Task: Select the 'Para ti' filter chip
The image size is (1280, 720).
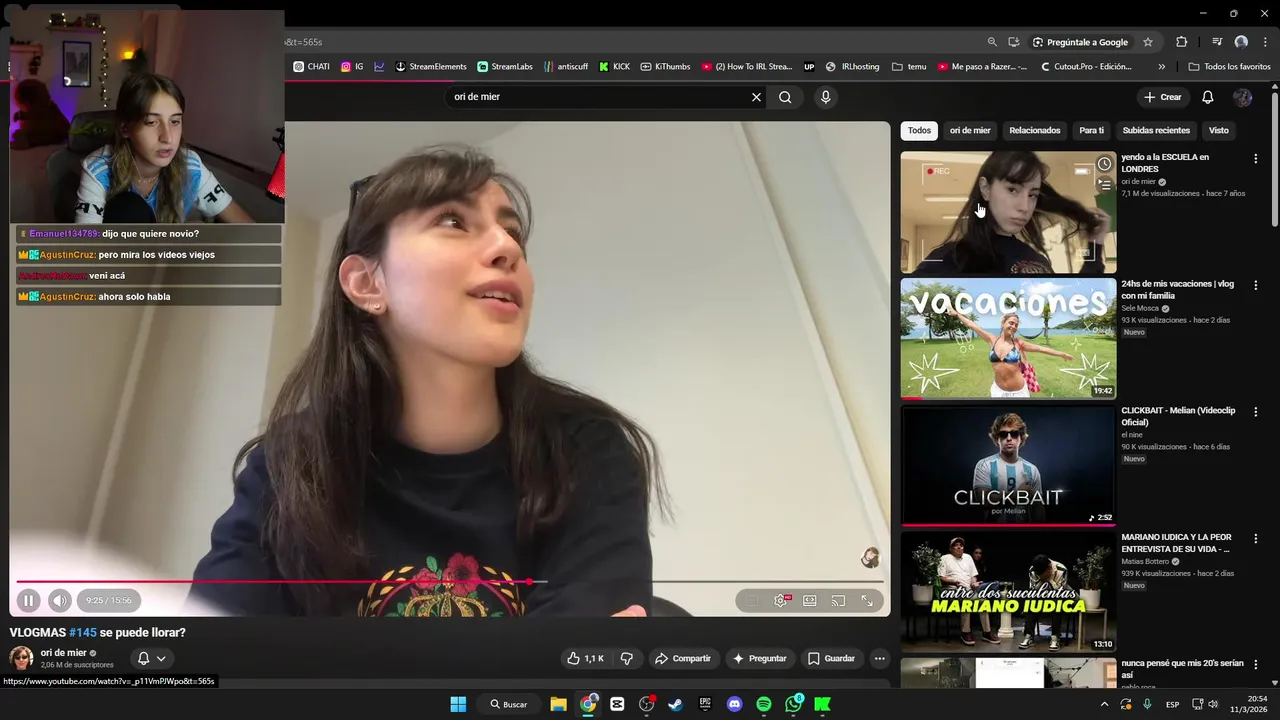Action: [1092, 131]
